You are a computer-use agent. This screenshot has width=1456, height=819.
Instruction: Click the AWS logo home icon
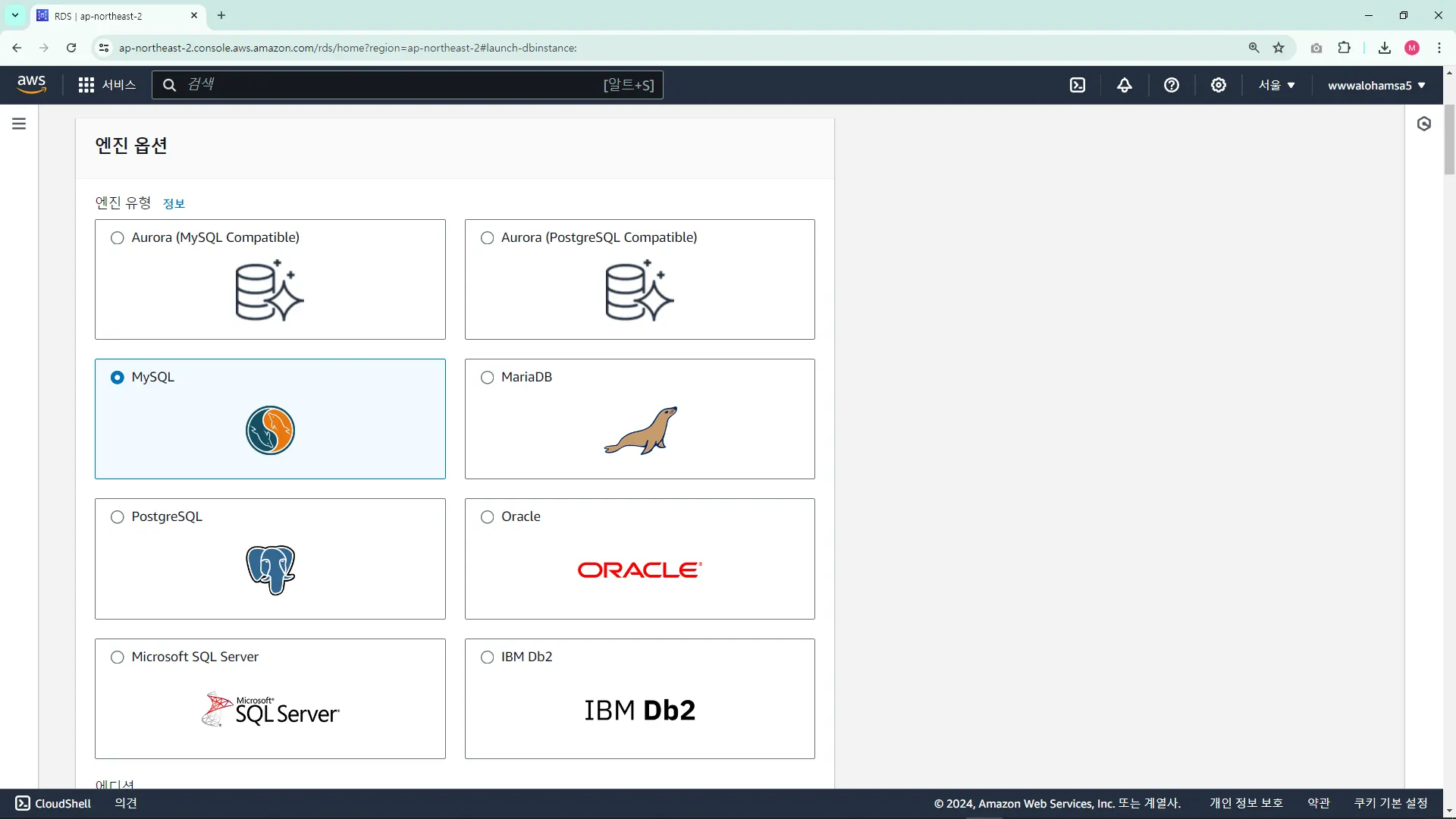[x=31, y=84]
